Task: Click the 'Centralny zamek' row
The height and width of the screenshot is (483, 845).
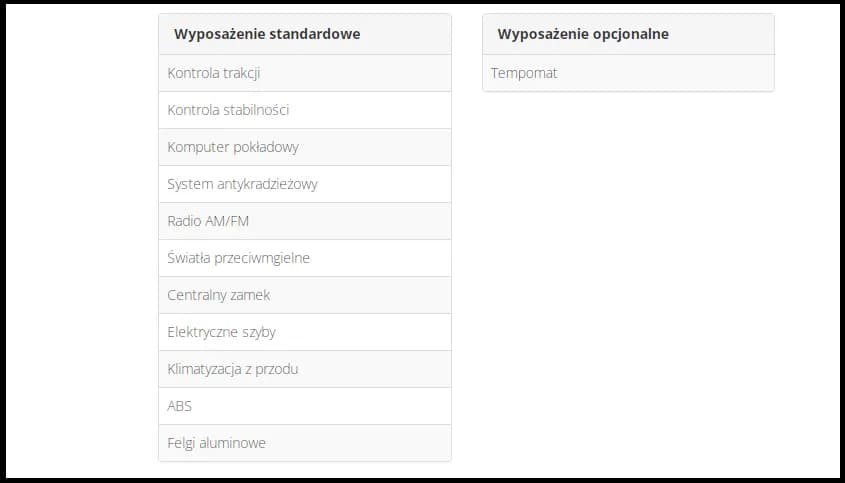Action: [x=304, y=295]
